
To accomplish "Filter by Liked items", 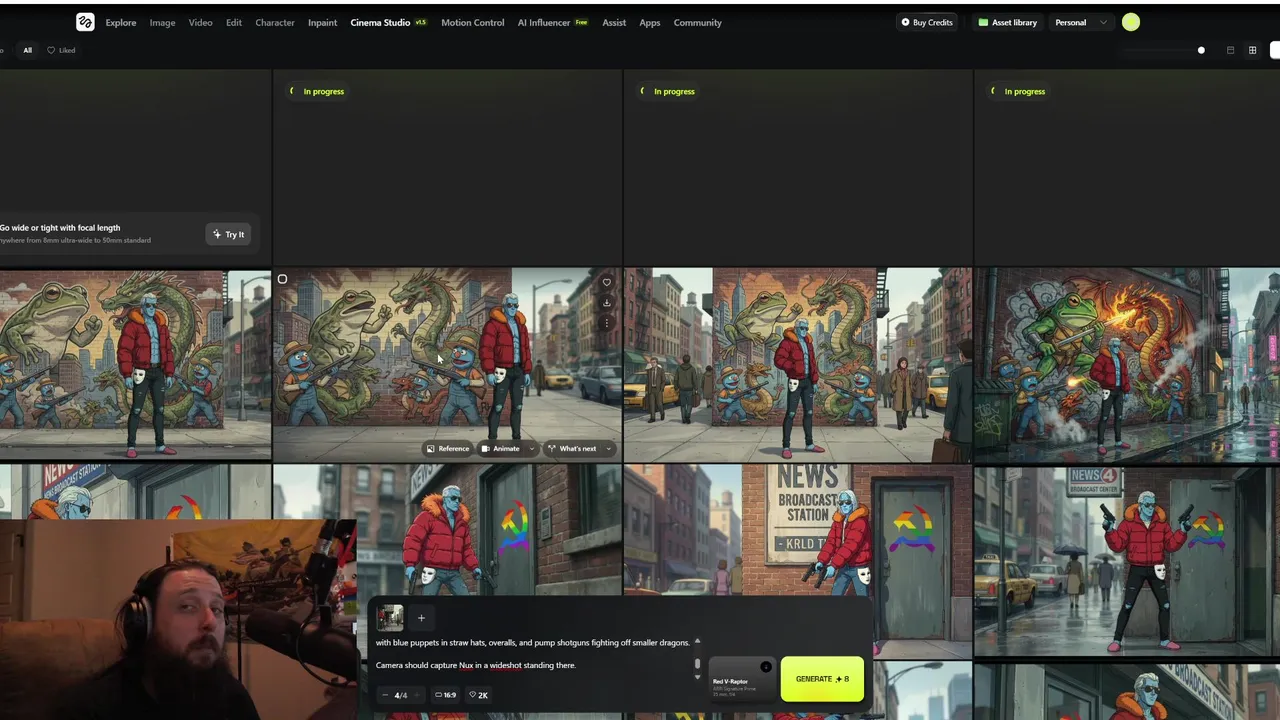I will tap(61, 50).
